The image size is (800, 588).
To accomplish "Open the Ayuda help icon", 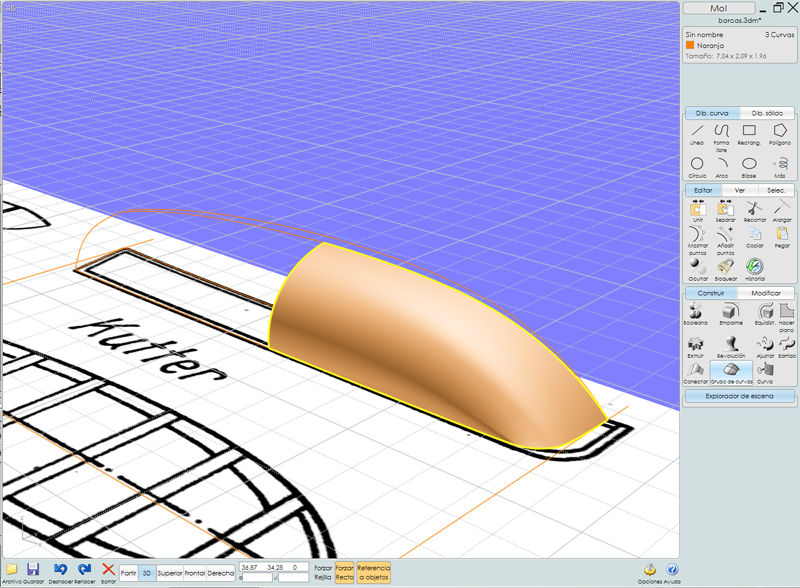I will [x=672, y=573].
